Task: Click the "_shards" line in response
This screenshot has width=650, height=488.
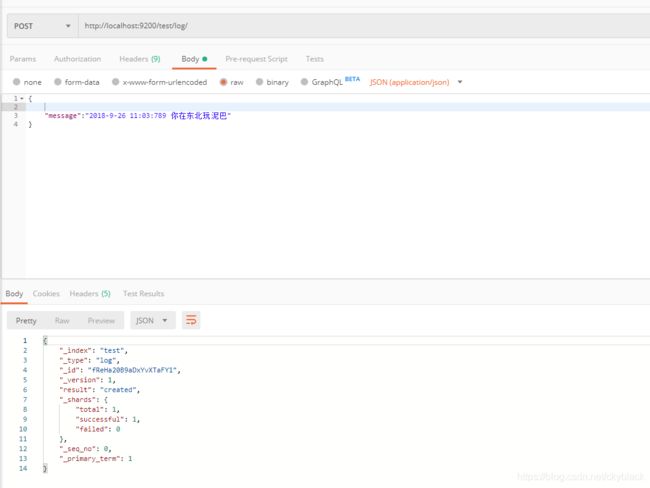Action: 84,400
